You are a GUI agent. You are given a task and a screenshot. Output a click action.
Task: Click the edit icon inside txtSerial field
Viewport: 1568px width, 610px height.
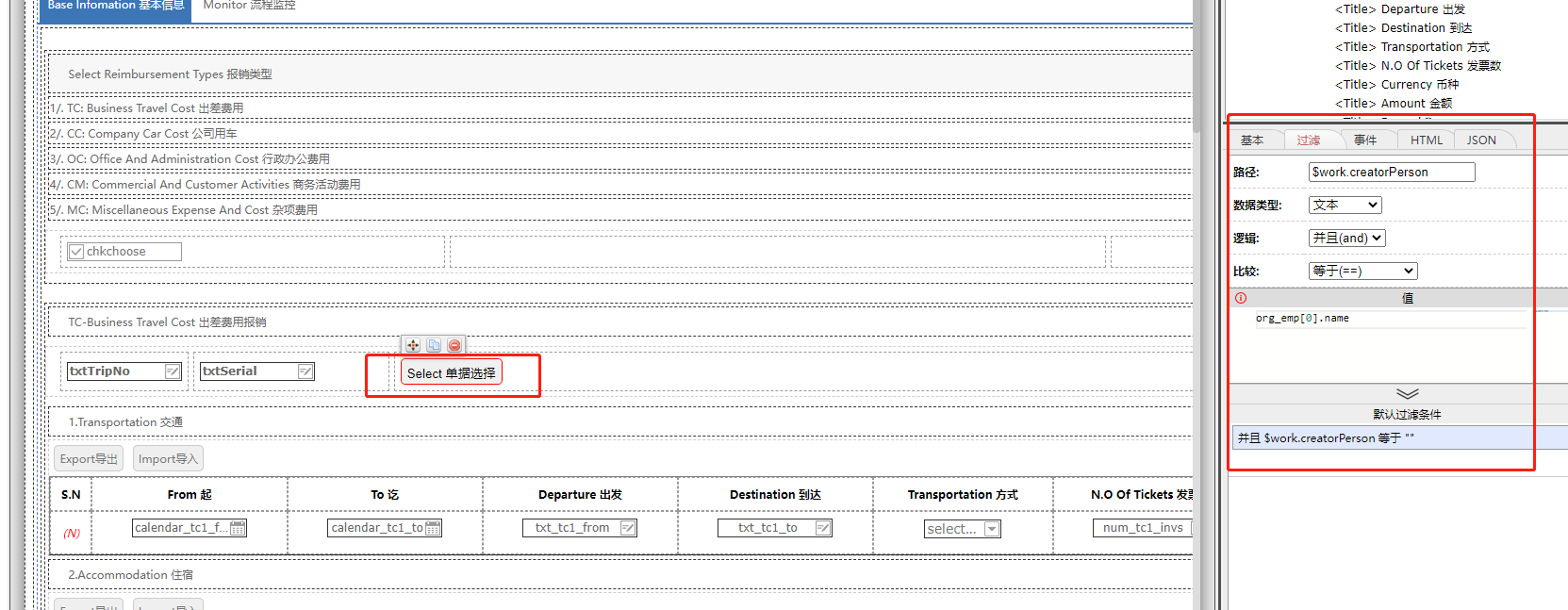[x=305, y=371]
